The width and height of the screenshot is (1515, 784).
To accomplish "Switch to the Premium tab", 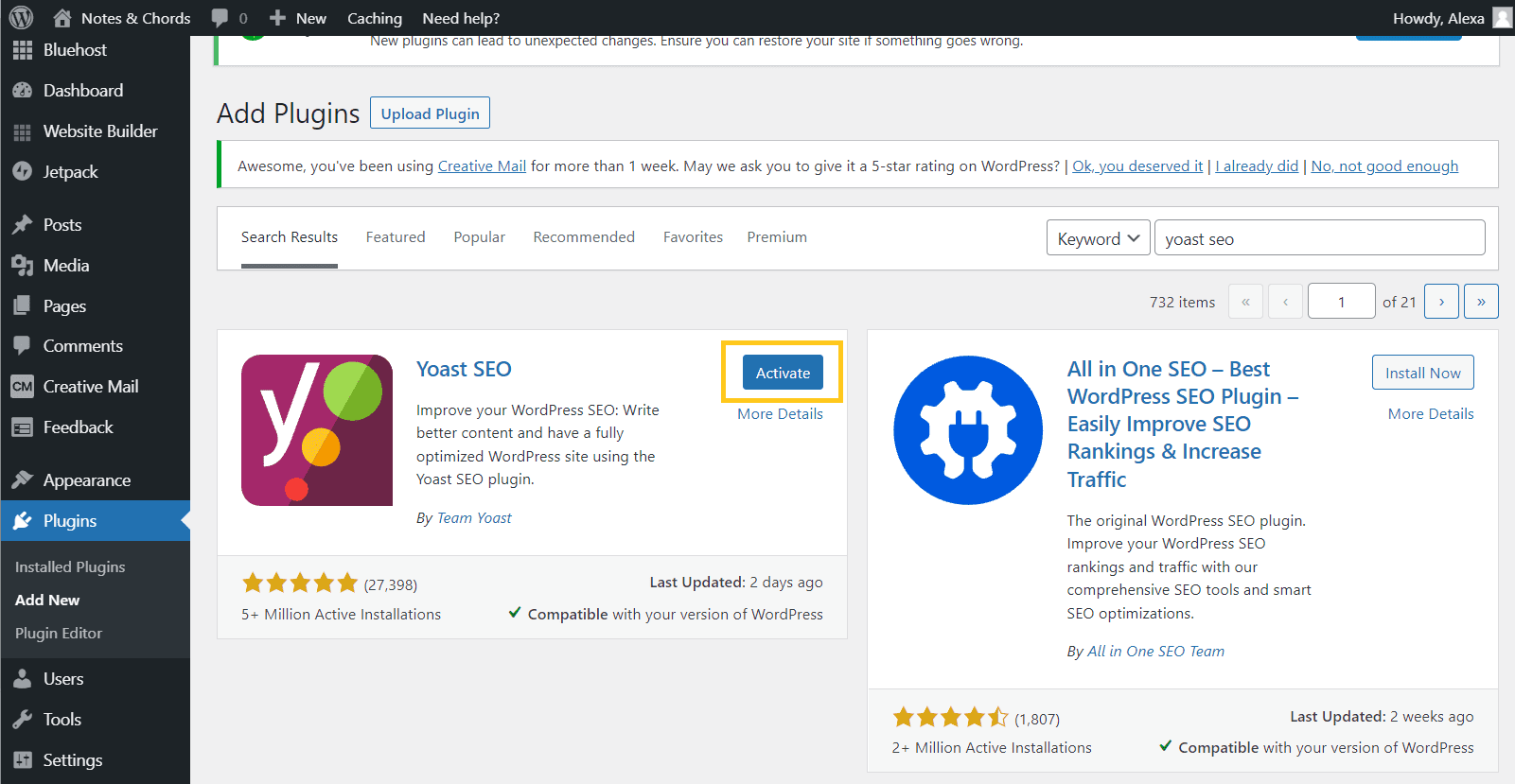I will pyautogui.click(x=777, y=237).
